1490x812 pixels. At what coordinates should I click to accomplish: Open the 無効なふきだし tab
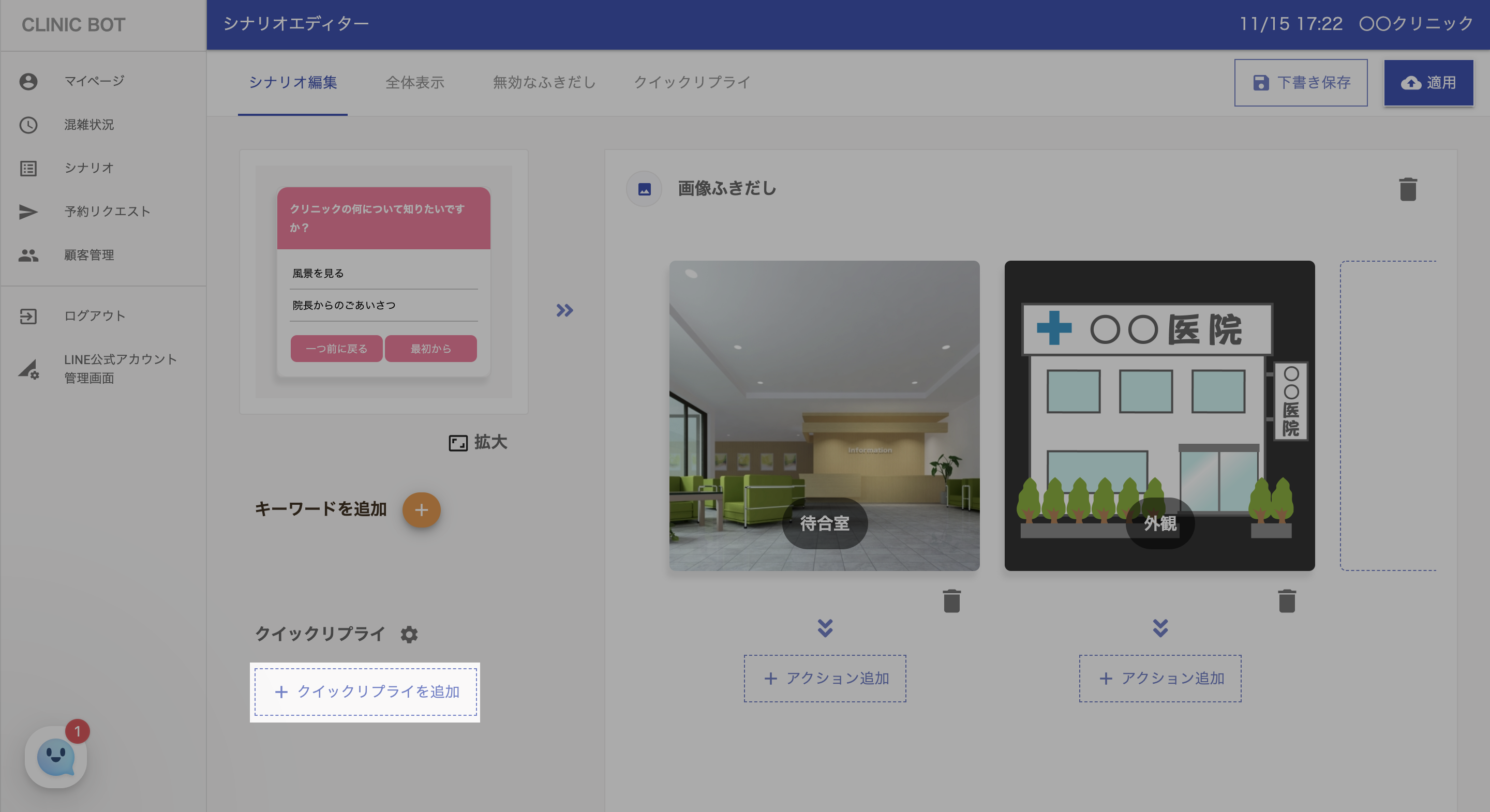[544, 83]
